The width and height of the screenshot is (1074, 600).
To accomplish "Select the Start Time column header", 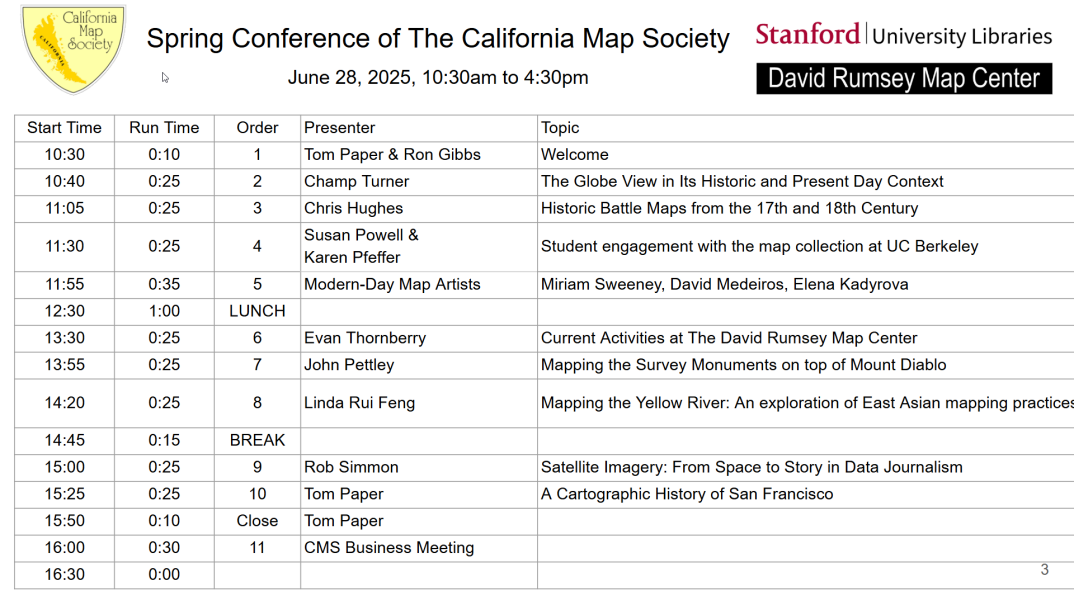I will click(64, 128).
